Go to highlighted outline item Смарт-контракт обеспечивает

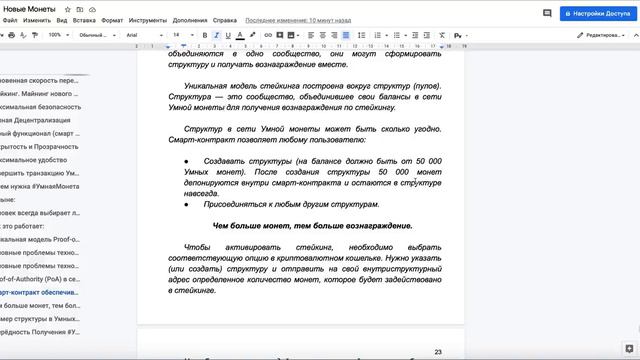(x=39, y=293)
